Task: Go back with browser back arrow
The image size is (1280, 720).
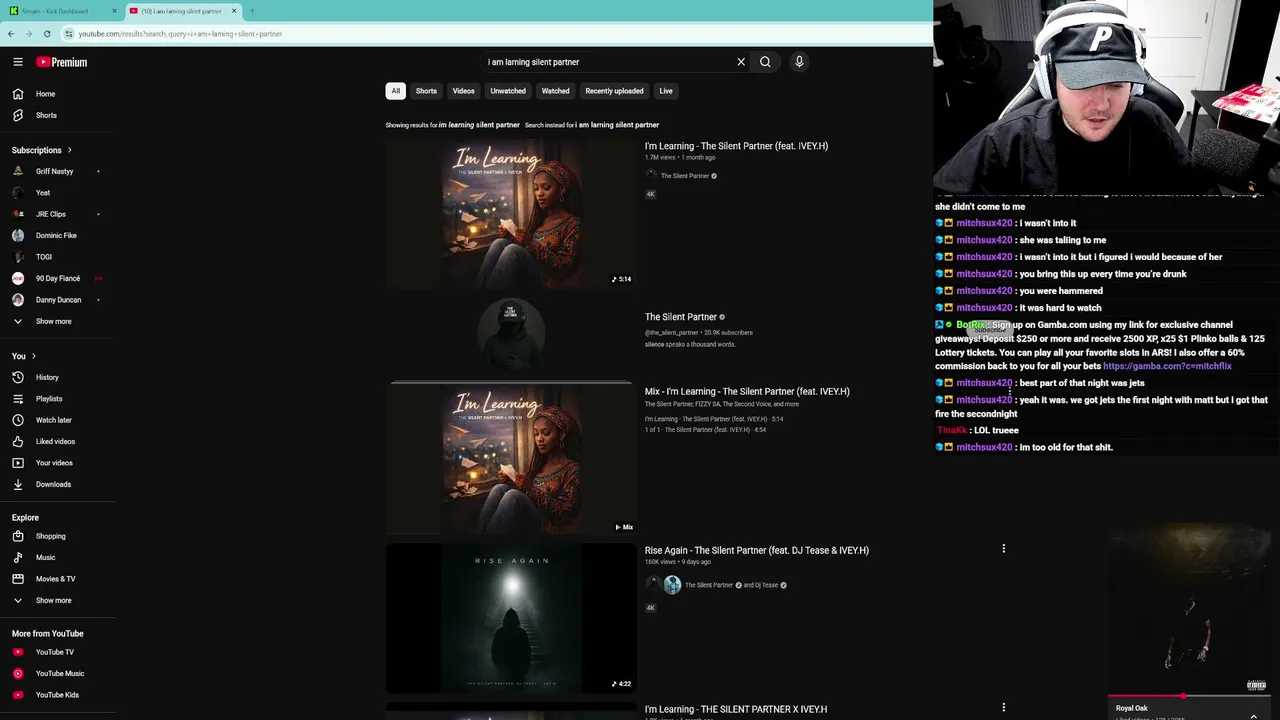Action: tap(11, 34)
